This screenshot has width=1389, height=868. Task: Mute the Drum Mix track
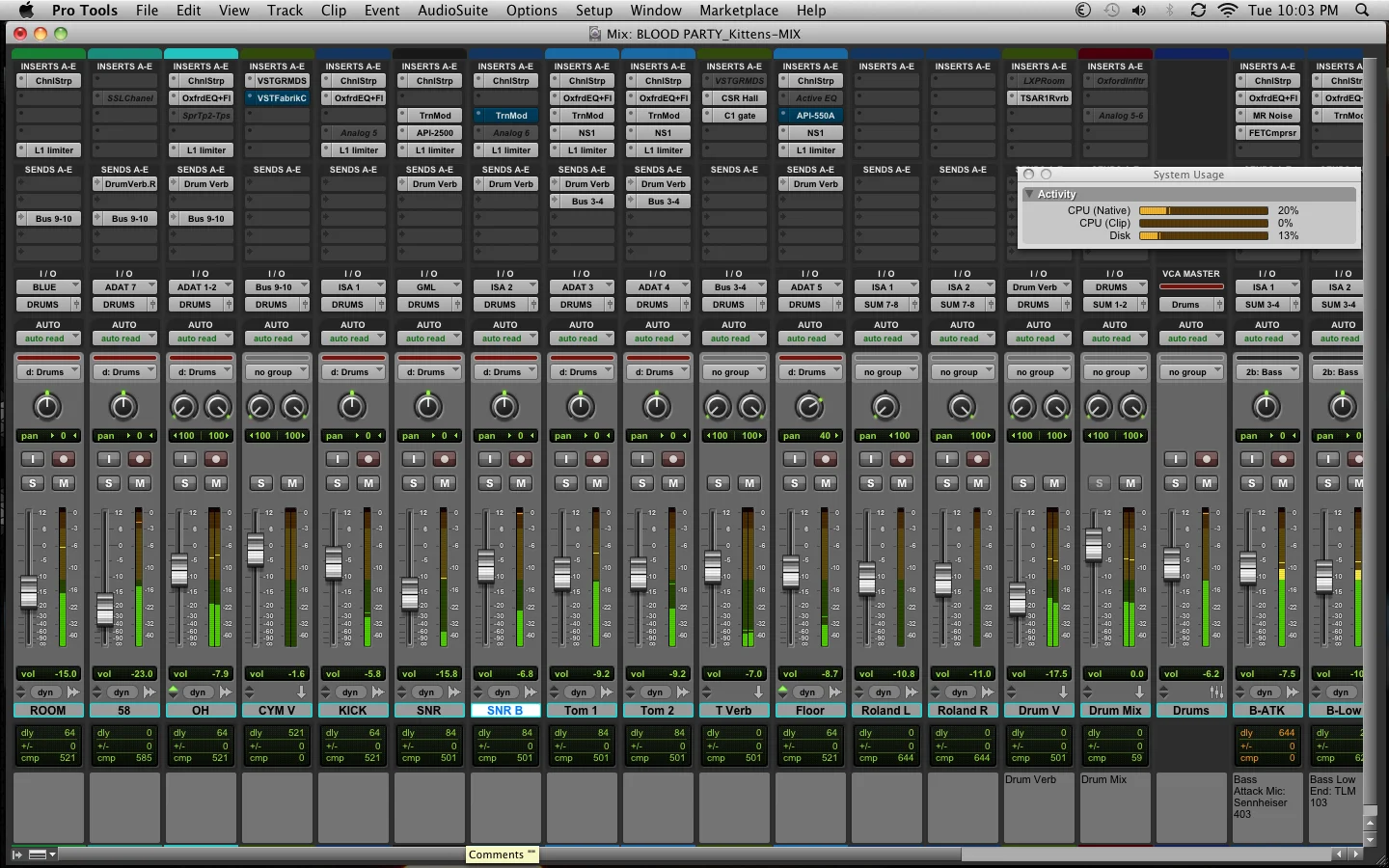(1130, 483)
